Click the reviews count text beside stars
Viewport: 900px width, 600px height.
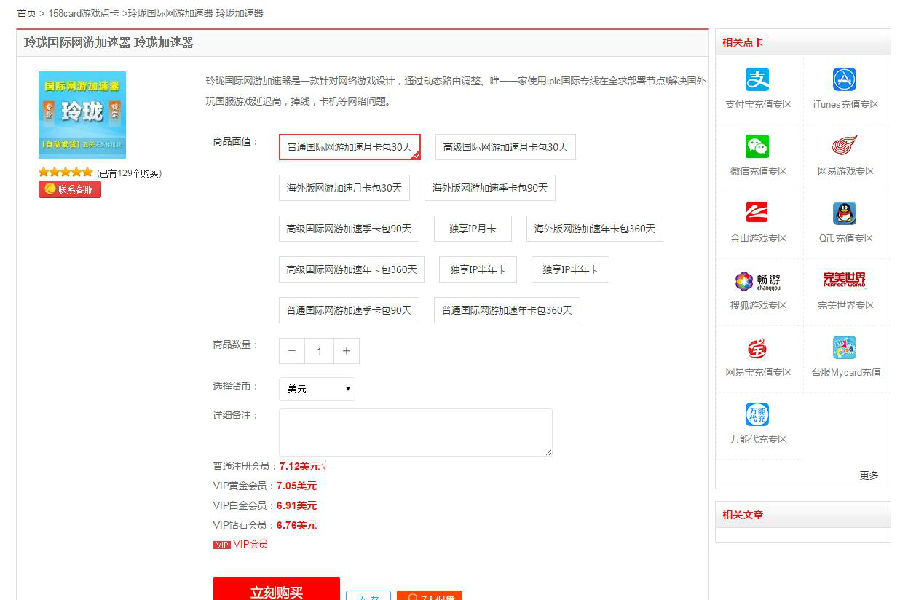pos(130,173)
